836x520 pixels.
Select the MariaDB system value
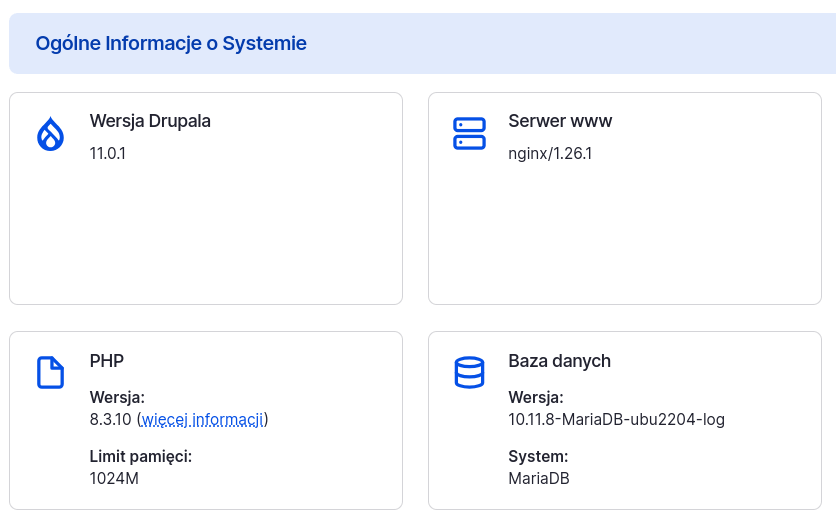pyautogui.click(x=539, y=478)
